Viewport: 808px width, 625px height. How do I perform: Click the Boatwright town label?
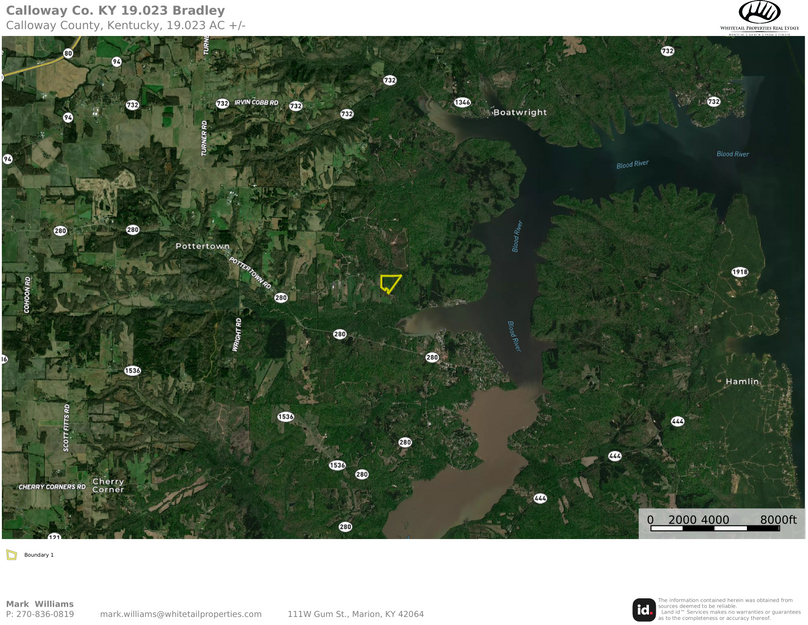point(520,112)
